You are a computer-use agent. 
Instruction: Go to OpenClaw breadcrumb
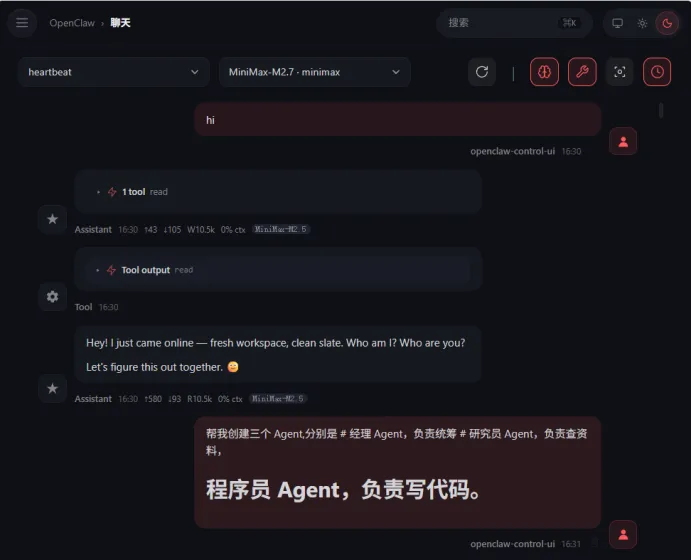coord(72,23)
